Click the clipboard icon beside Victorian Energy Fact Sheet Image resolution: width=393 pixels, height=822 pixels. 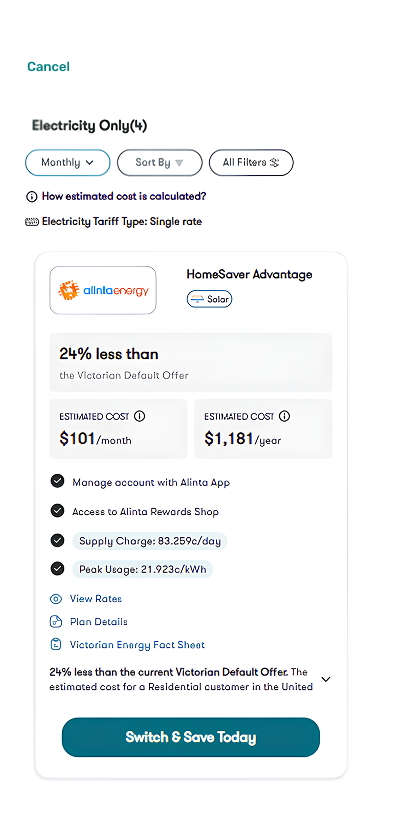pyautogui.click(x=56, y=645)
